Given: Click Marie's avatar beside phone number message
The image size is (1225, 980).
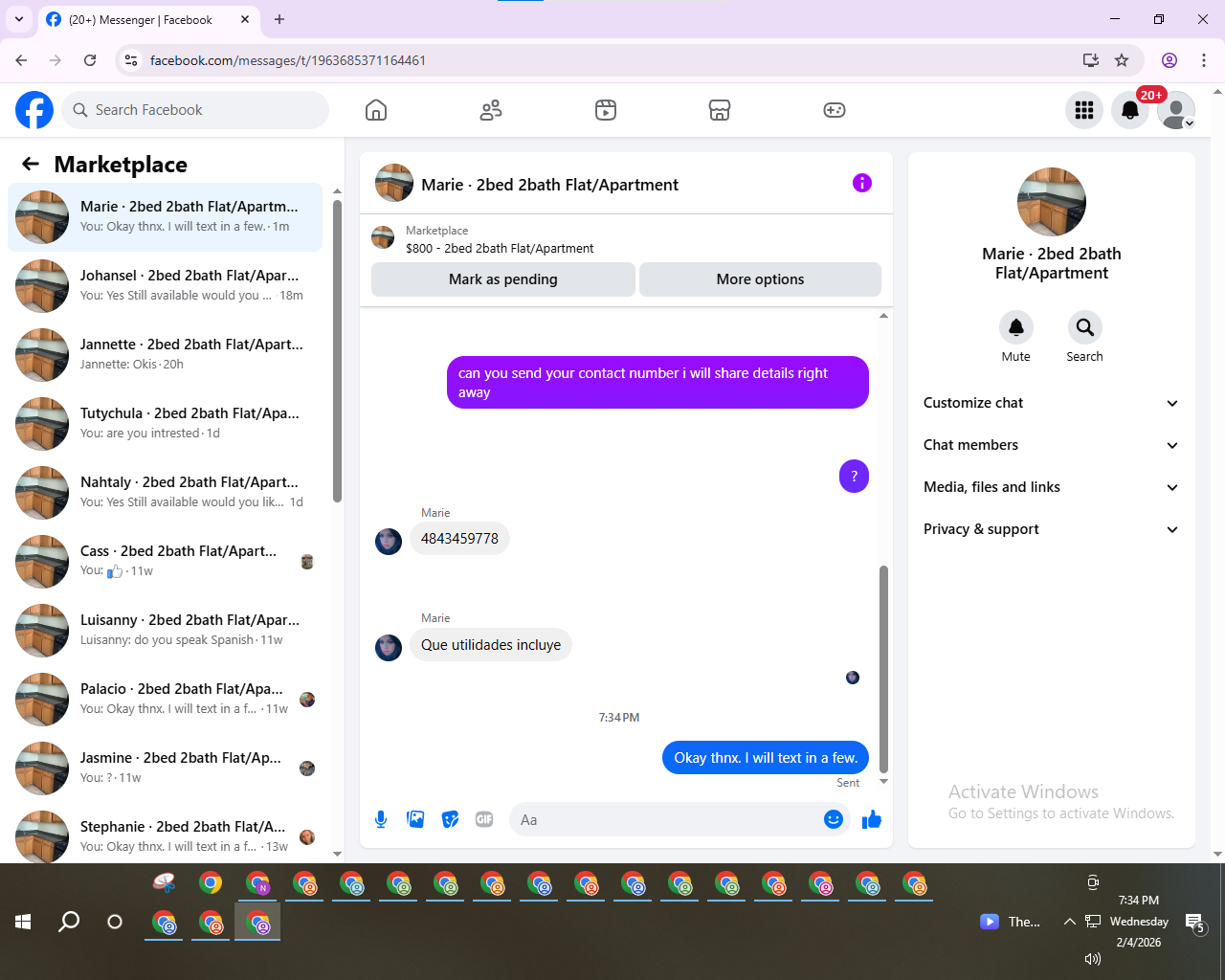Looking at the screenshot, I should (389, 542).
